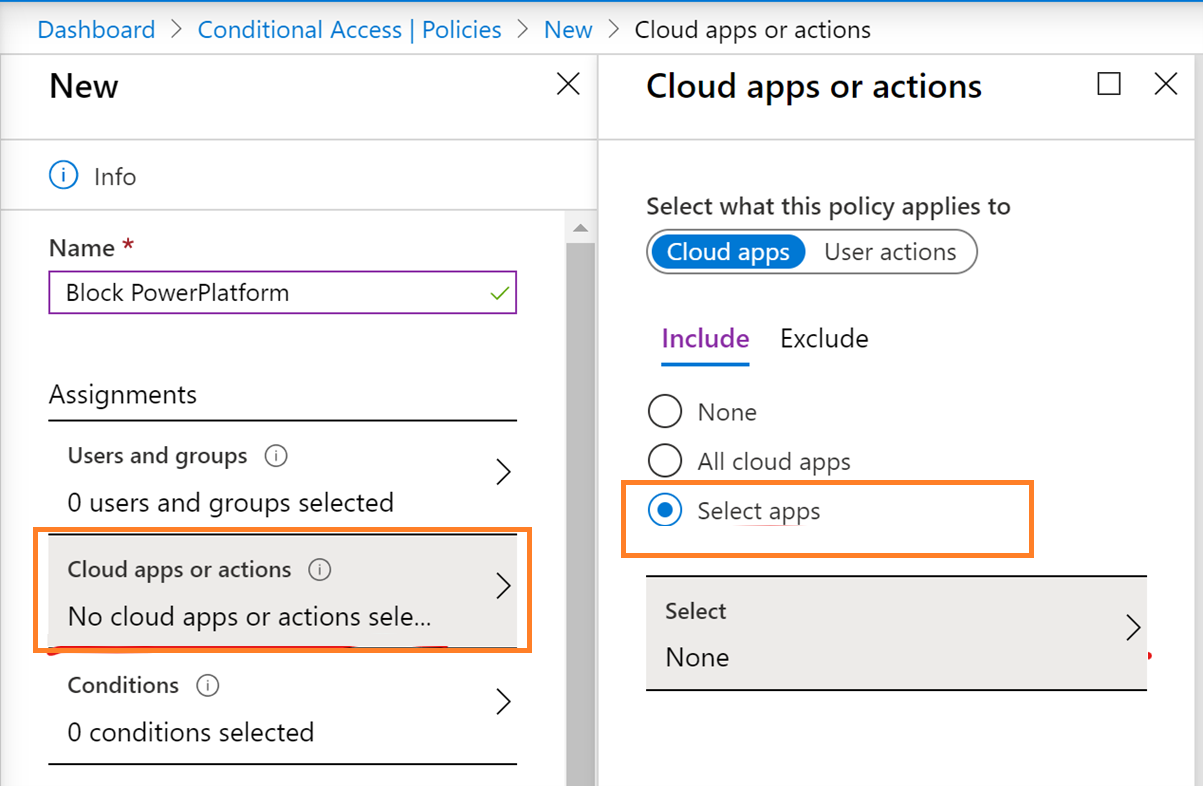Open Conditional Access | Policies breadcrumb
This screenshot has height=786, width=1203.
click(349, 30)
